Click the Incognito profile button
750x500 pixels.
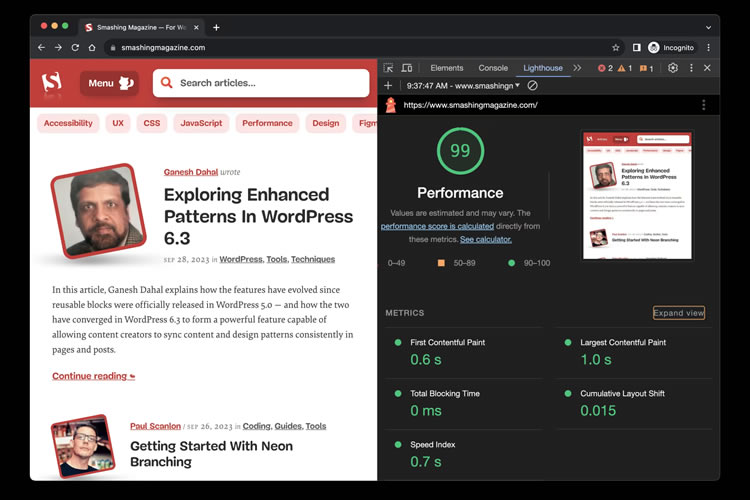[671, 47]
